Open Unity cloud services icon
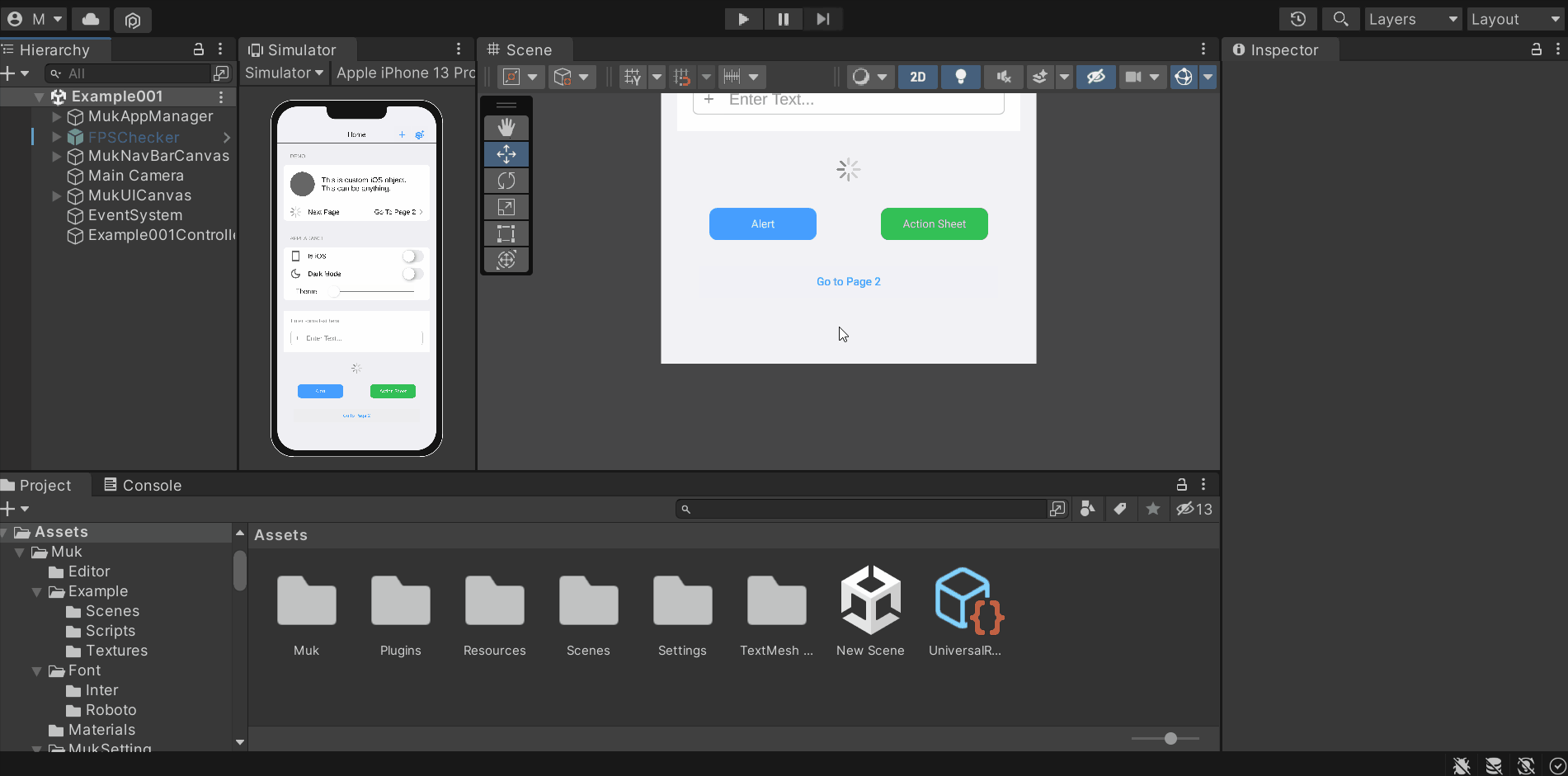The width and height of the screenshot is (1568, 776). 91,19
